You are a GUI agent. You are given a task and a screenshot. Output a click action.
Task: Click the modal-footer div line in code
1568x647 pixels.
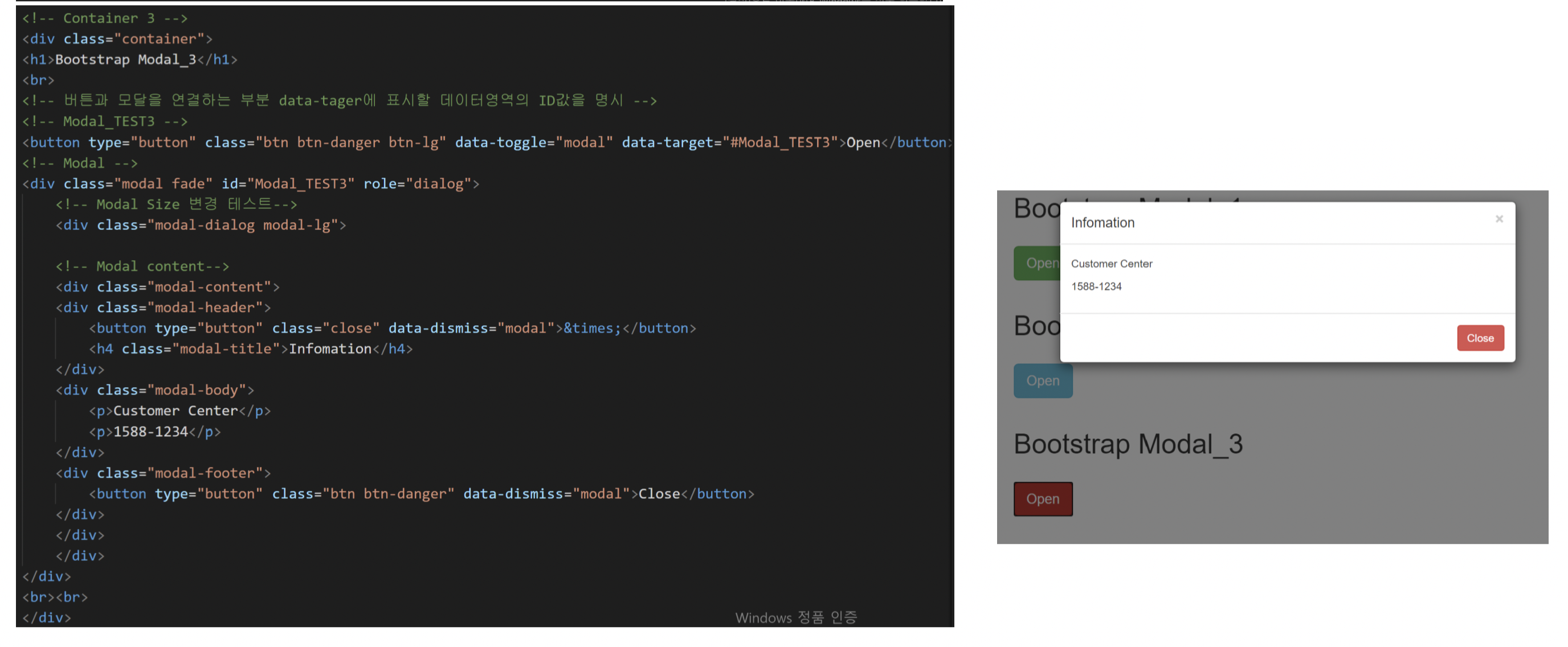pyautogui.click(x=162, y=473)
